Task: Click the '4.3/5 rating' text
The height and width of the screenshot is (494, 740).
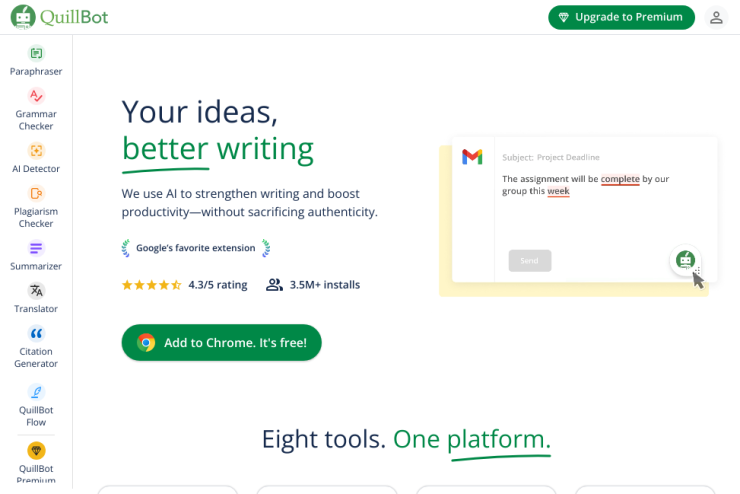Action: (218, 285)
